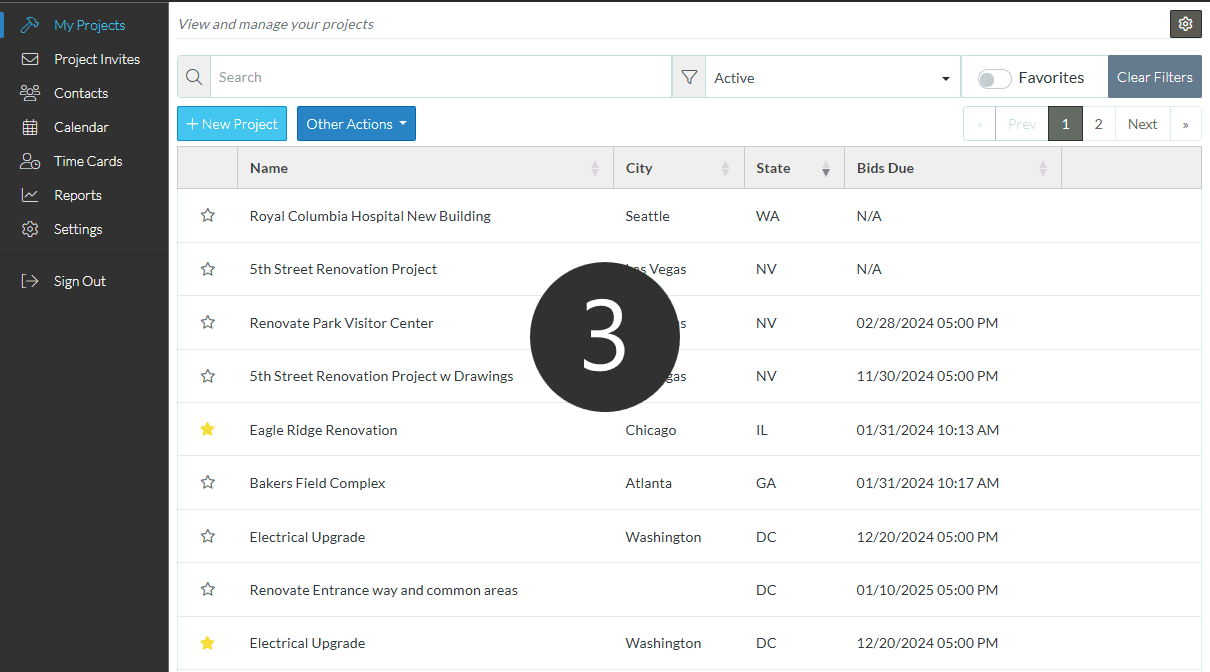Select page 1 in pagination
1210x672 pixels.
(x=1065, y=124)
